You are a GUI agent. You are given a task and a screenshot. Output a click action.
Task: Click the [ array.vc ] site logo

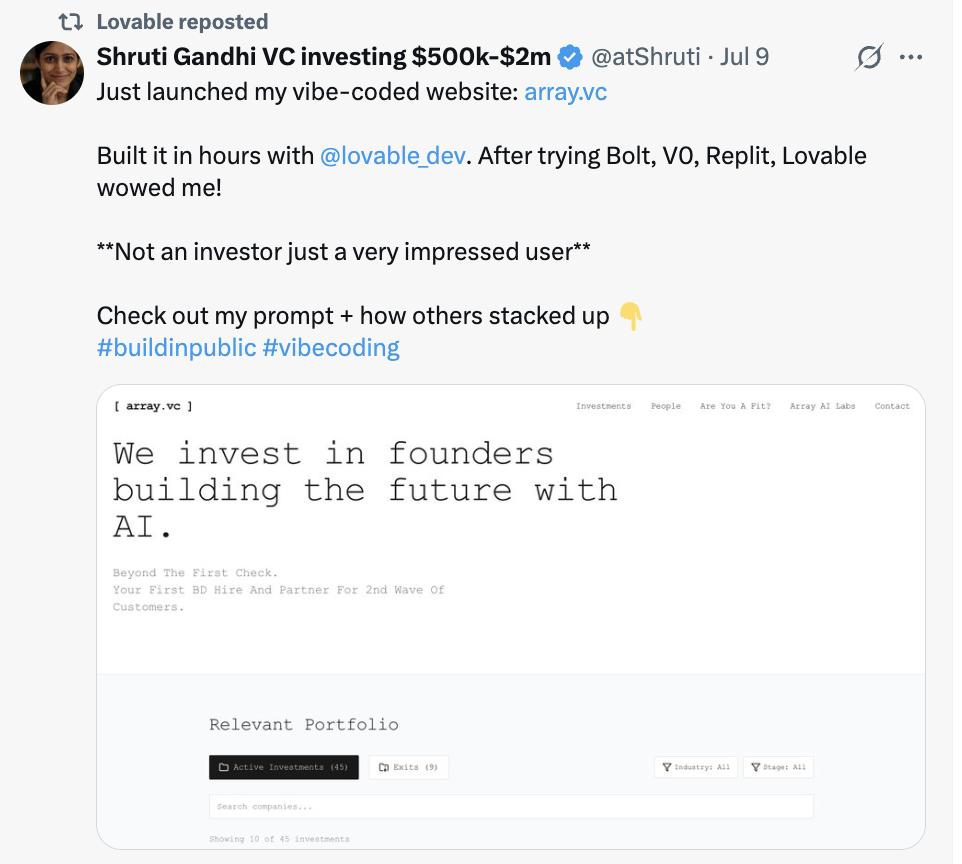pos(153,406)
